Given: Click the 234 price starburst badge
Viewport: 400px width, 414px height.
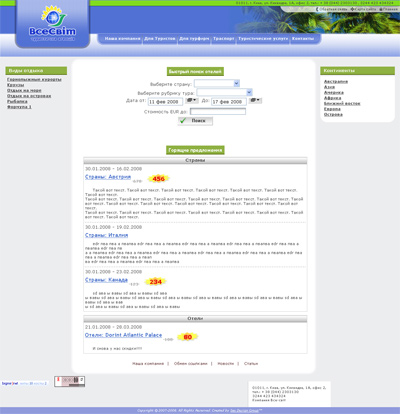Looking at the screenshot, I should [x=155, y=282].
